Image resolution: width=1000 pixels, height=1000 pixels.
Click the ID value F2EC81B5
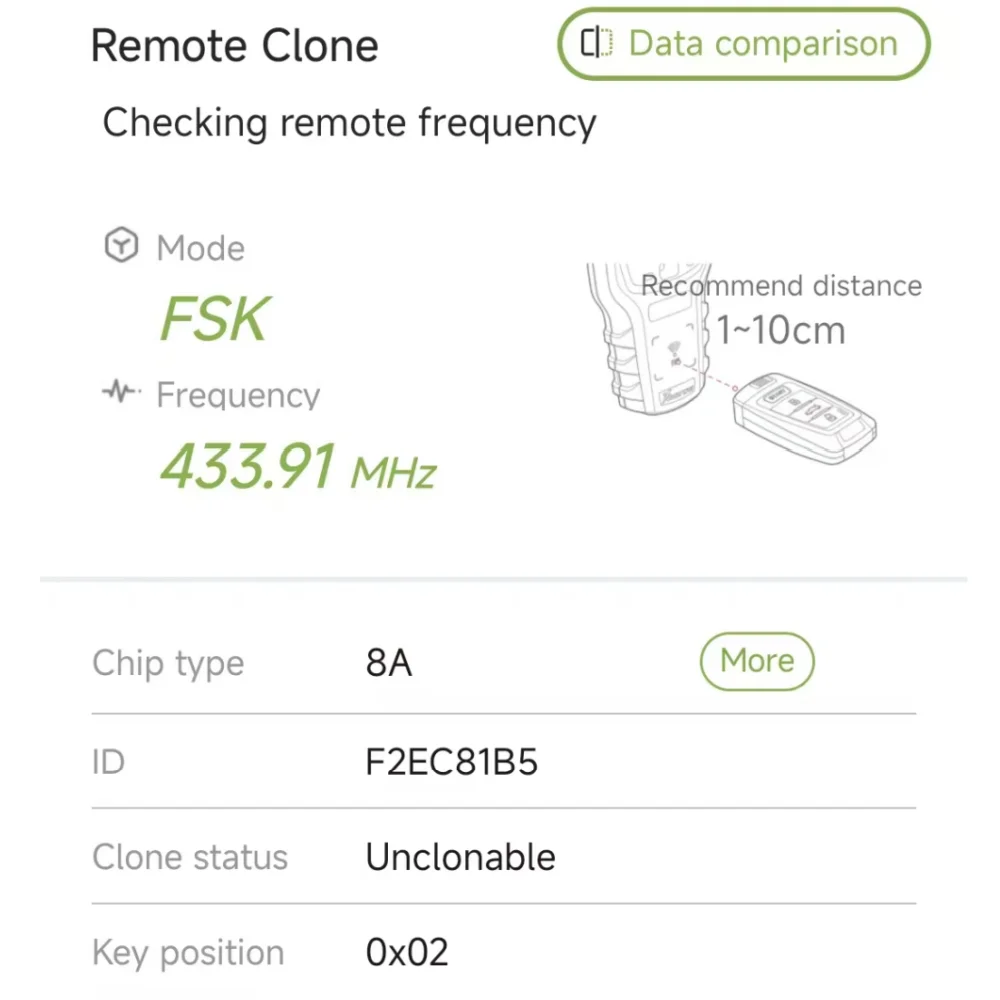(451, 763)
